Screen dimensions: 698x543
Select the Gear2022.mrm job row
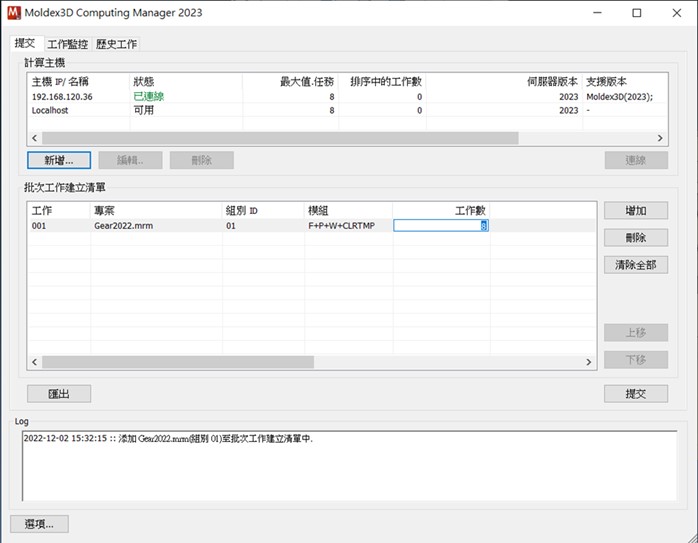[x=312, y=226]
